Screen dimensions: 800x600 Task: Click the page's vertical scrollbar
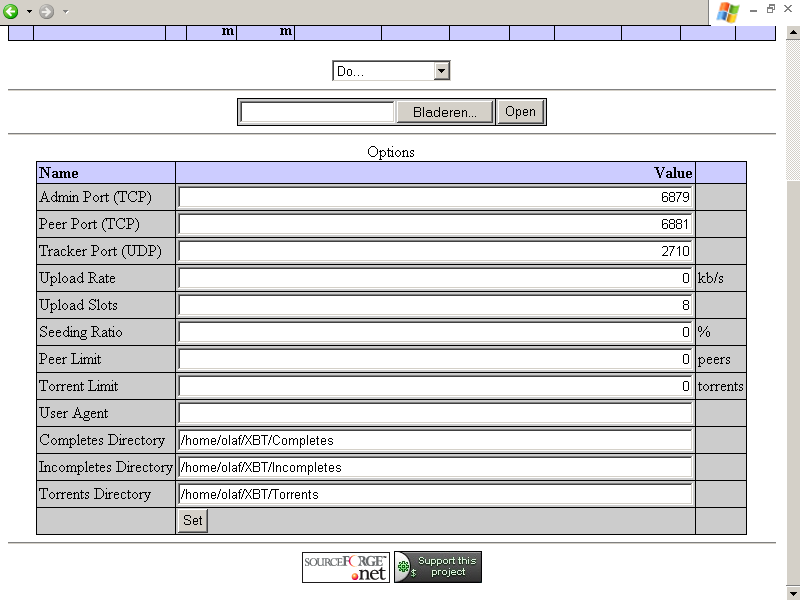click(x=792, y=300)
